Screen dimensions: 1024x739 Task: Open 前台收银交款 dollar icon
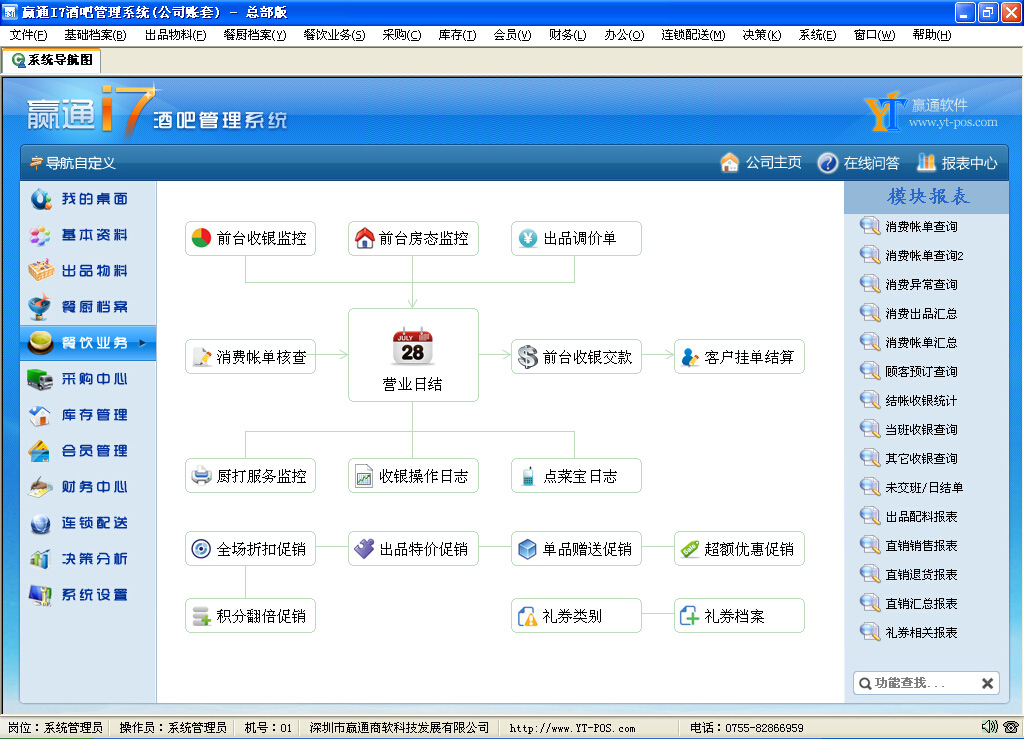[x=527, y=357]
